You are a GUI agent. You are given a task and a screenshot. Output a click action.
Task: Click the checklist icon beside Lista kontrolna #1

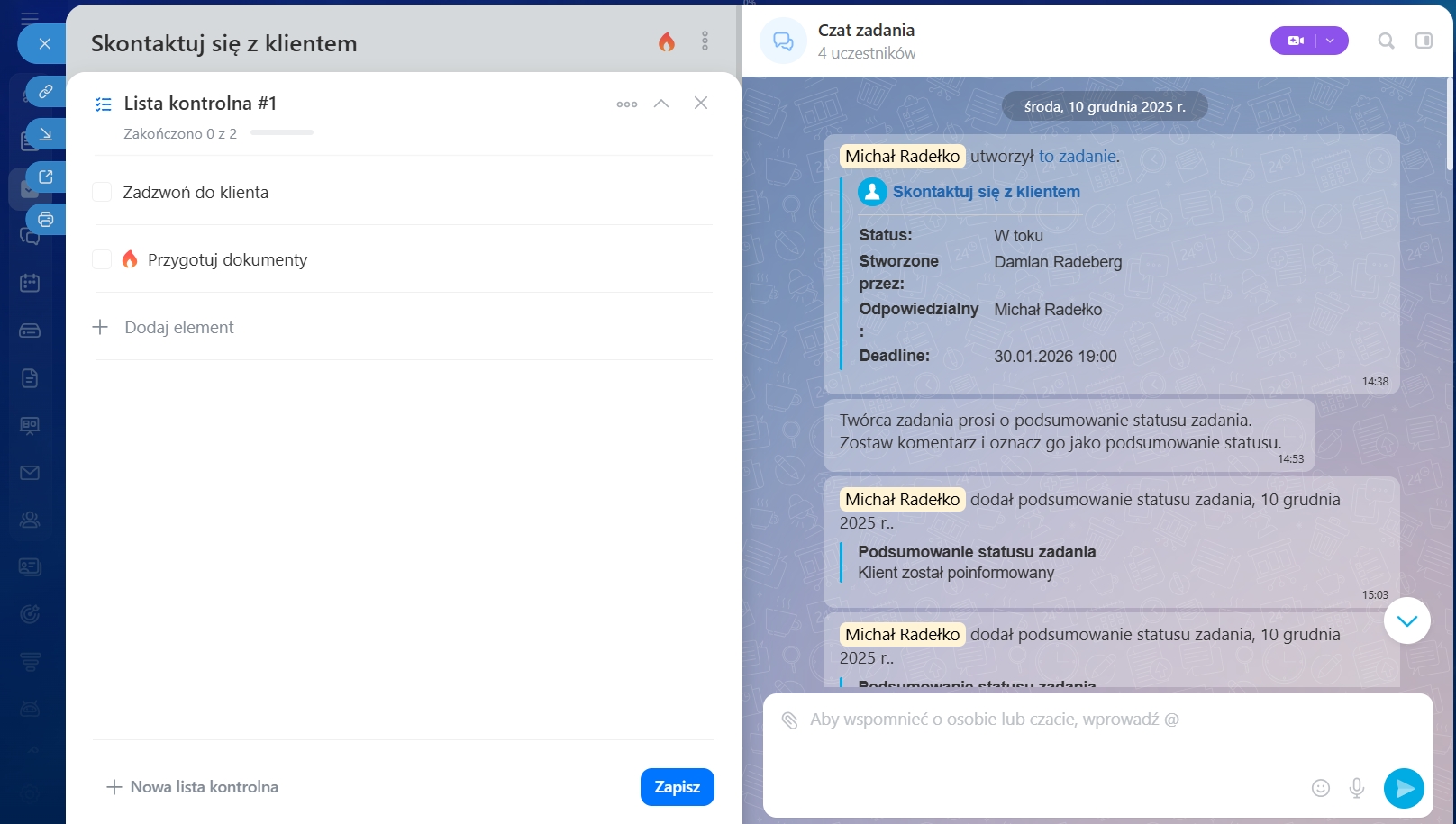coord(104,104)
